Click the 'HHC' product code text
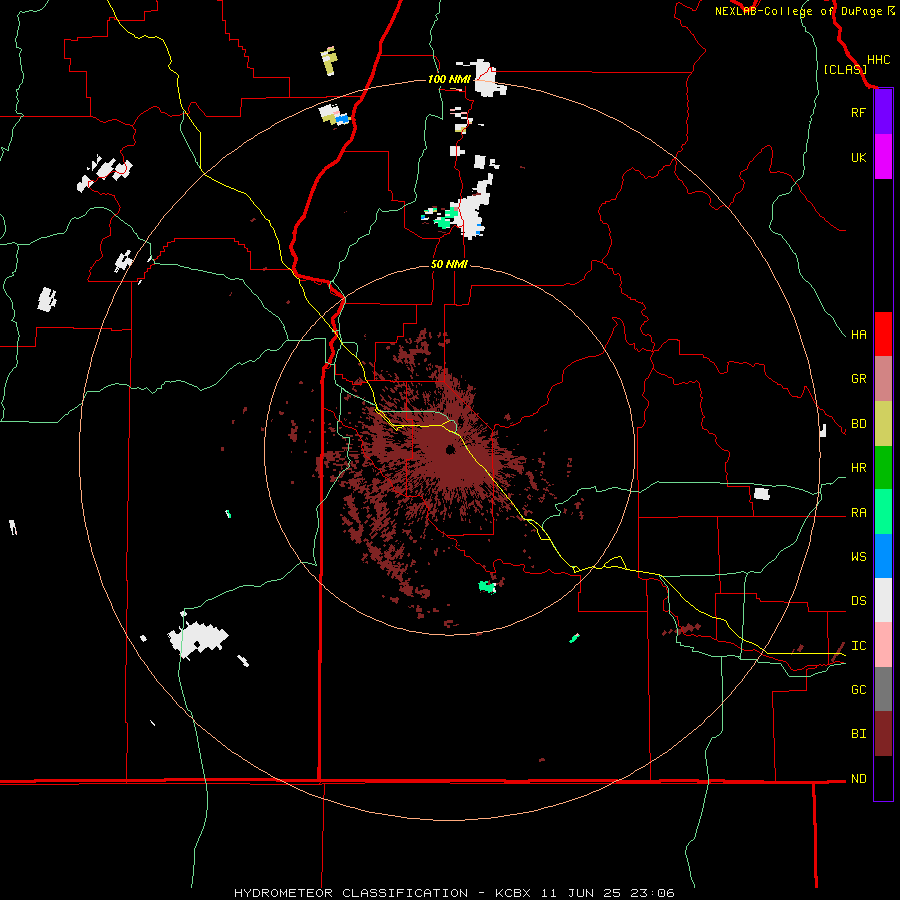The width and height of the screenshot is (900, 900). point(878,60)
